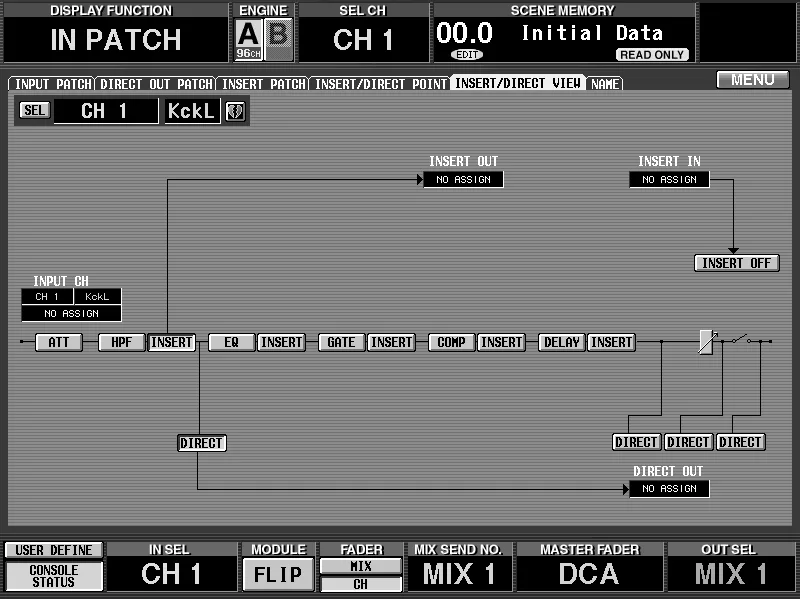Click the DELAY block

[562, 342]
